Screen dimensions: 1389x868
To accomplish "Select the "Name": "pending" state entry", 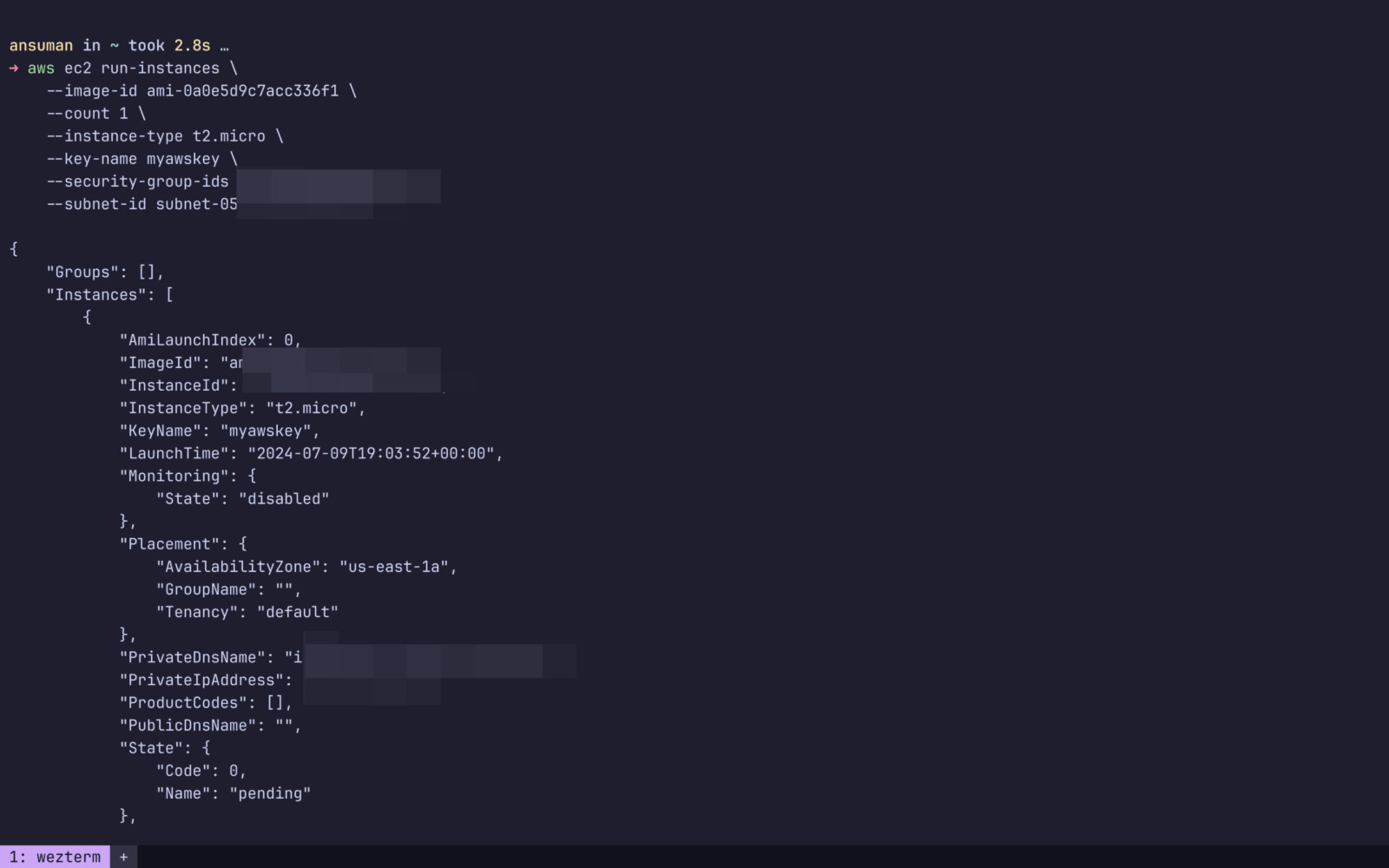I will (233, 792).
